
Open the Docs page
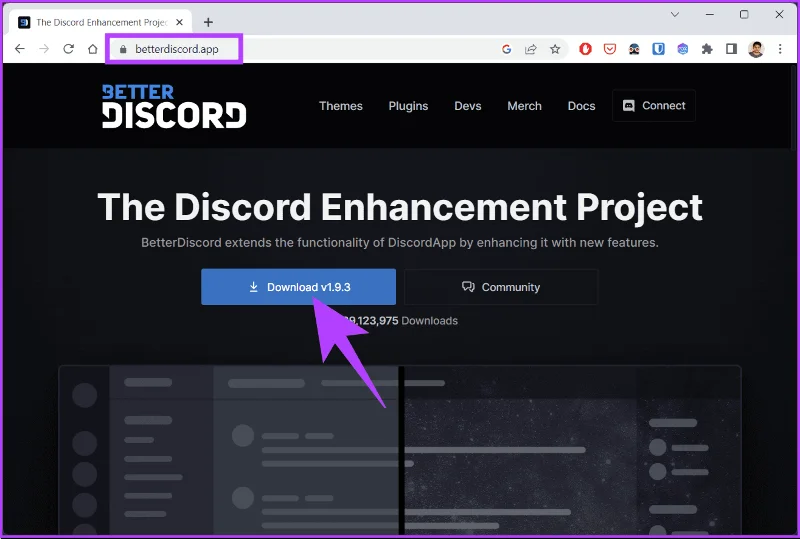(582, 106)
